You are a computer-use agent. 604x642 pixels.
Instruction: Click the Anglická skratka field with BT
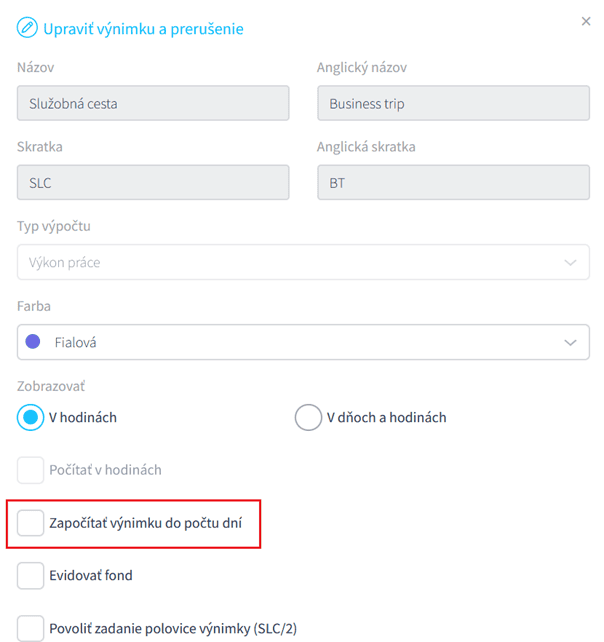tap(453, 183)
